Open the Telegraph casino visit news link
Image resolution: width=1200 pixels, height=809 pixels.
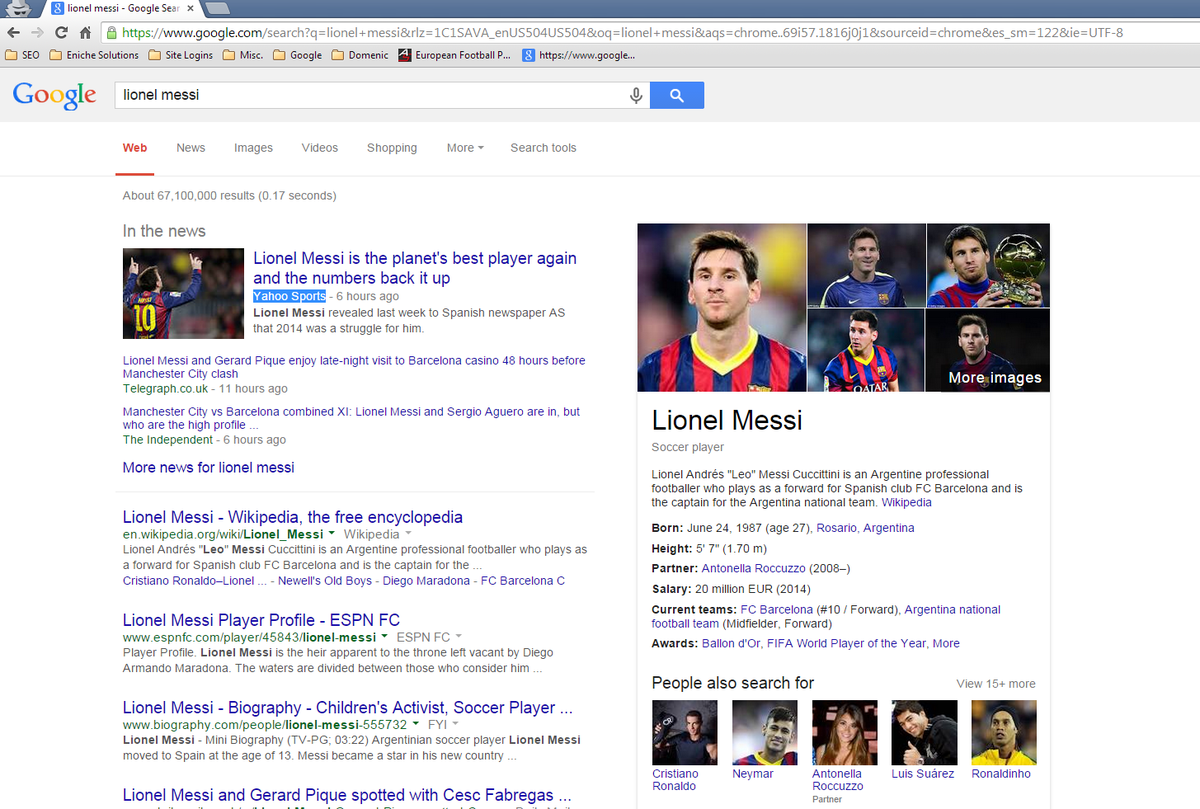point(354,367)
